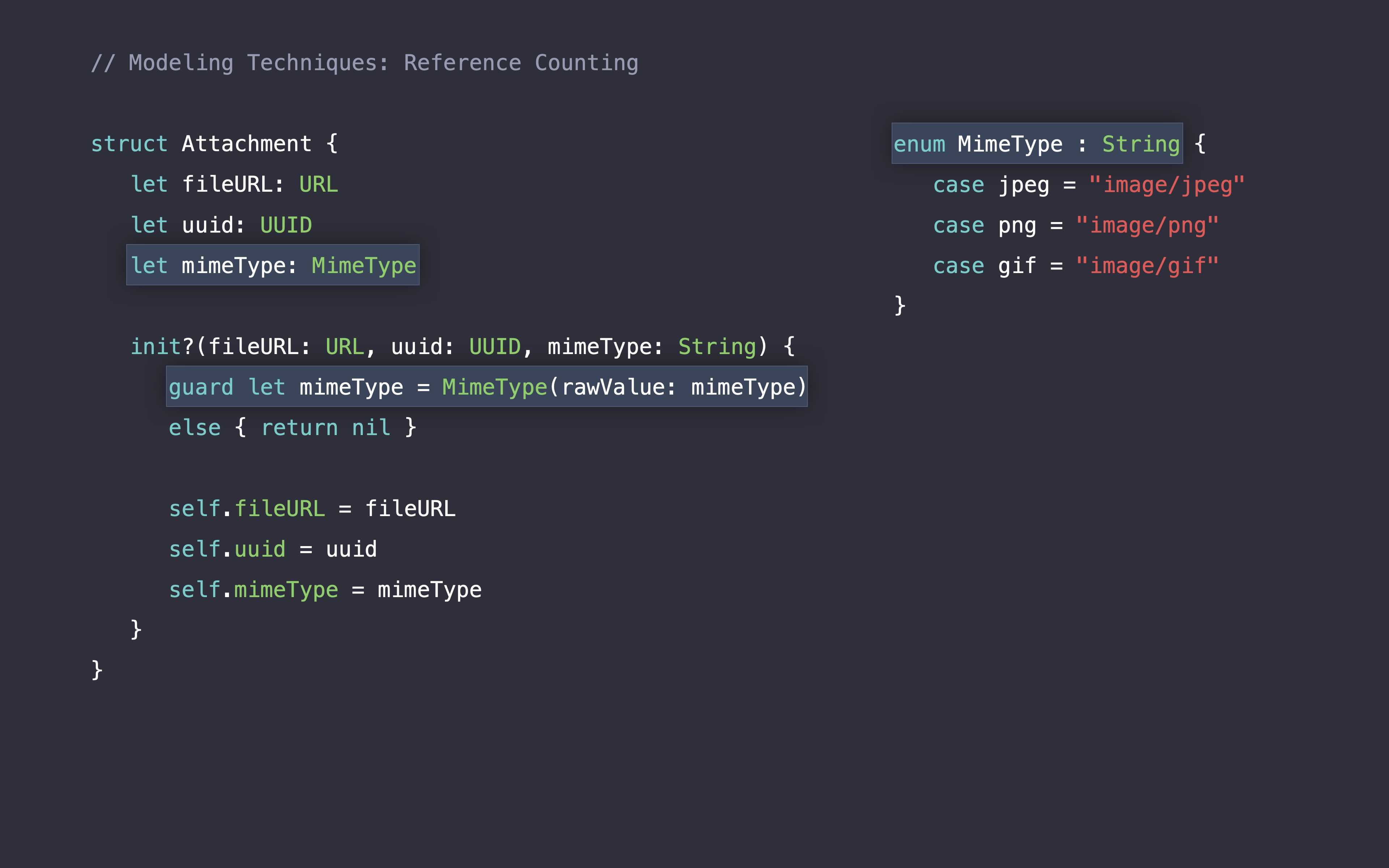Click the self.fileURL assignment line

tap(312, 509)
